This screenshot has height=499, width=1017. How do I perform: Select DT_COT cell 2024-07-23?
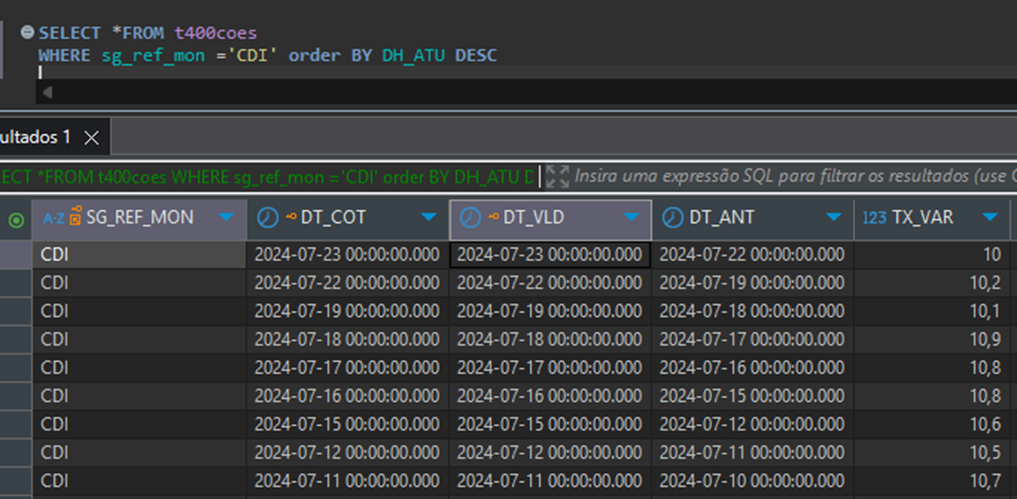pos(348,255)
